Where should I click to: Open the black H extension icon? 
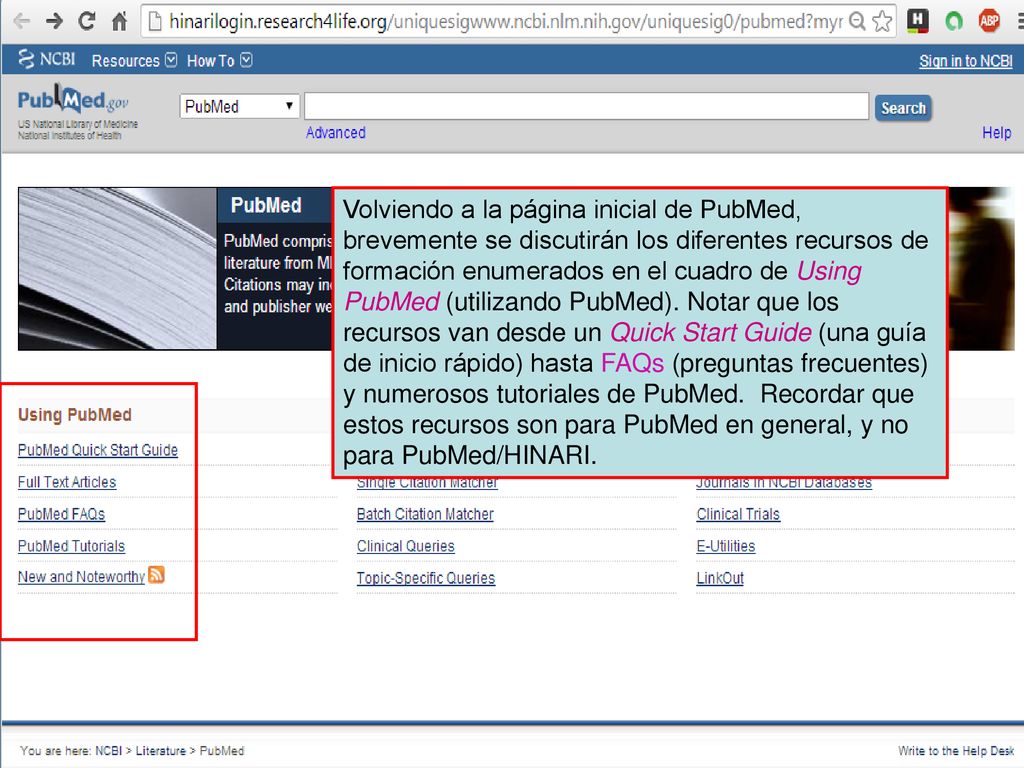[918, 22]
